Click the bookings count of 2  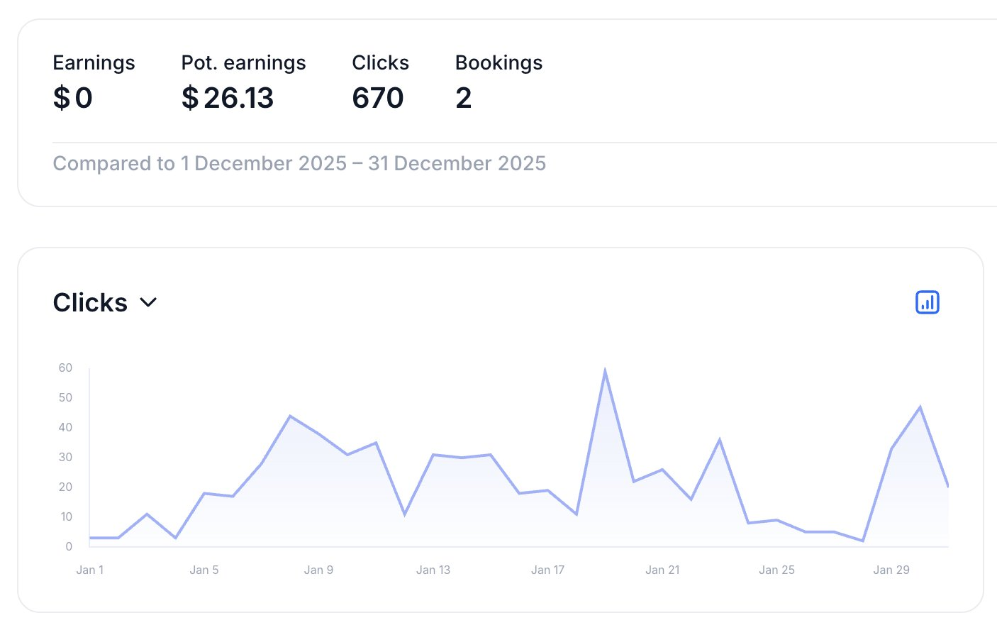point(463,98)
